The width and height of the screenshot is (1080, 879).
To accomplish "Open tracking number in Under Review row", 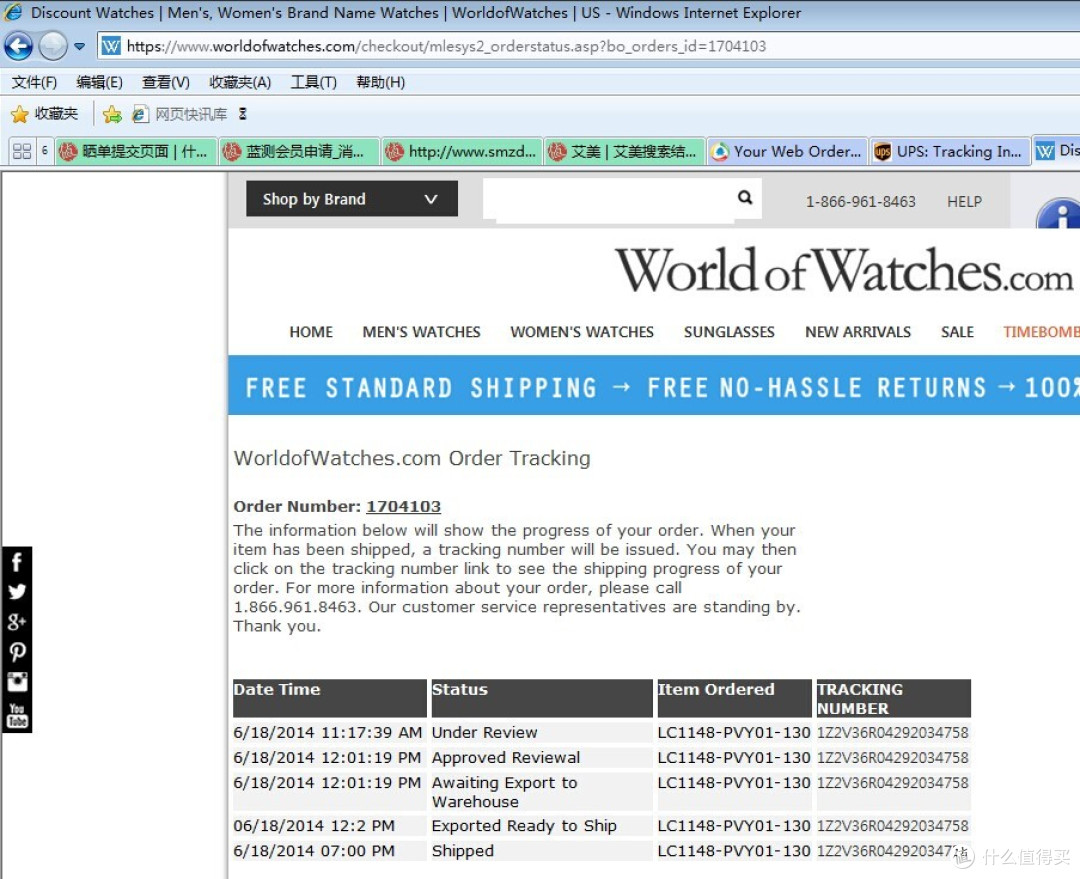I will pyautogui.click(x=893, y=732).
